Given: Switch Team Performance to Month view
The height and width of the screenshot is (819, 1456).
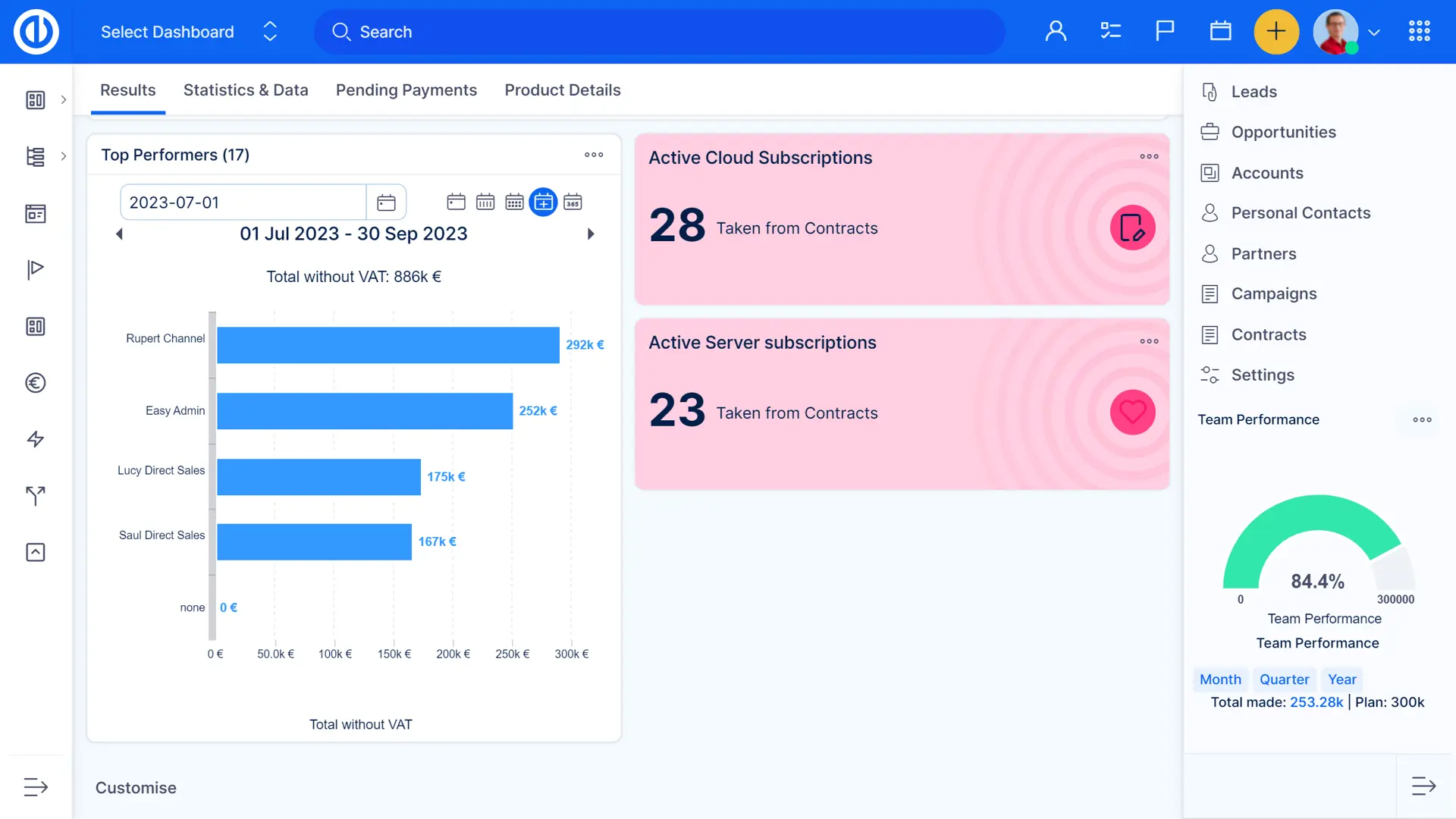Looking at the screenshot, I should tap(1220, 679).
